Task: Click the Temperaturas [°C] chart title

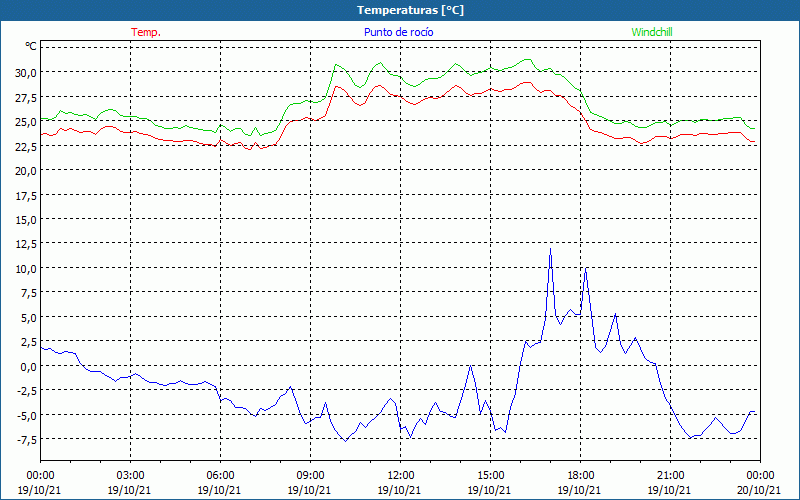Action: pos(410,10)
